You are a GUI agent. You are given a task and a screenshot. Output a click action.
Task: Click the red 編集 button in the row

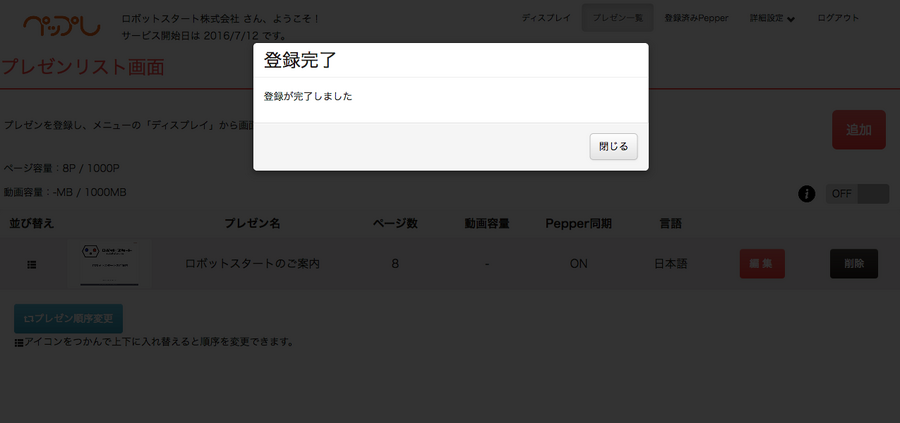click(x=761, y=264)
